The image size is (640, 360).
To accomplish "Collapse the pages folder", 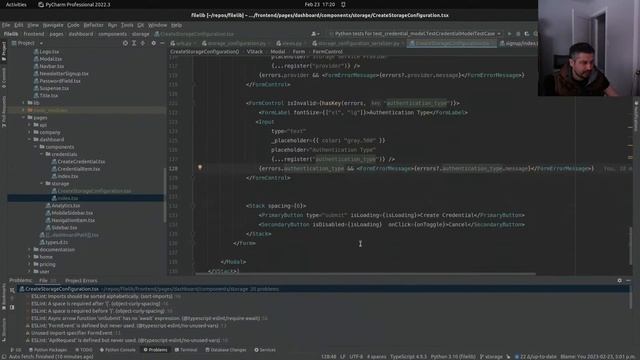I will point(24,118).
